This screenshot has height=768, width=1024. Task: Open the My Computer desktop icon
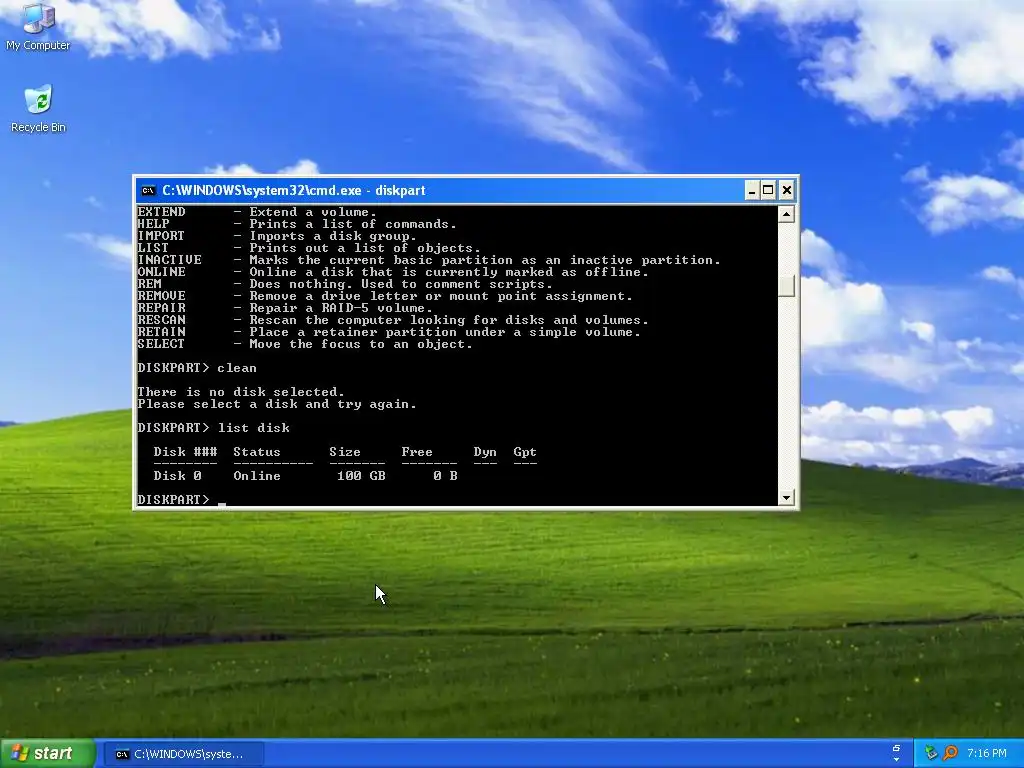click(38, 26)
